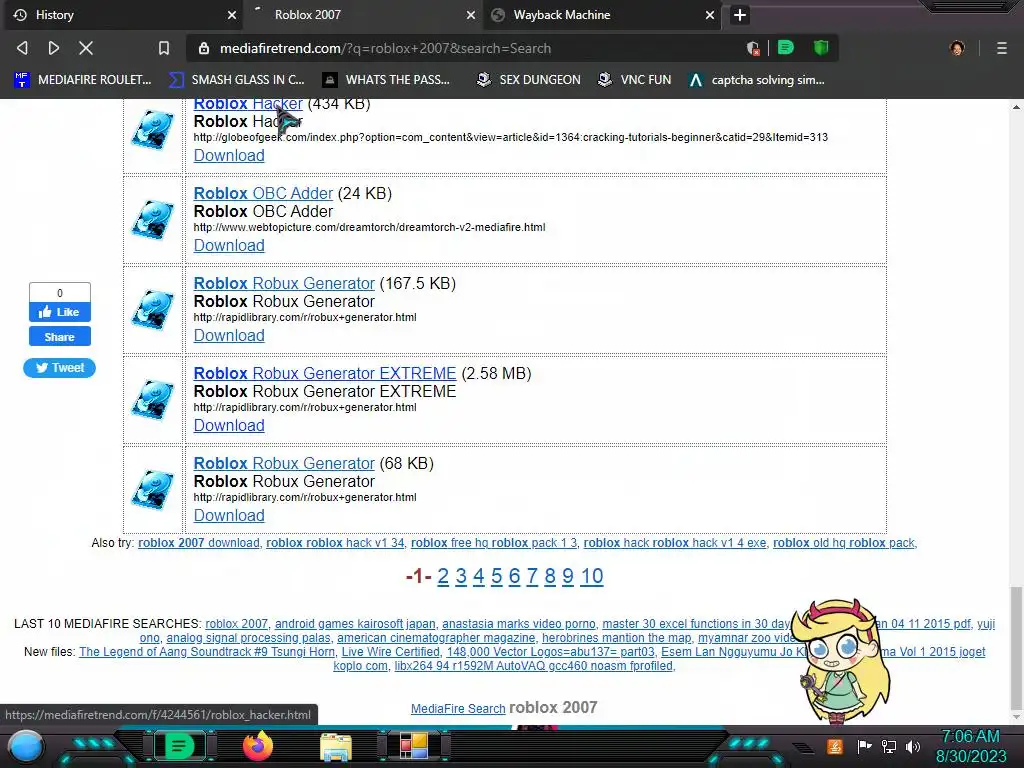Open Firefox from the taskbar
The width and height of the screenshot is (1024, 768).
[257, 746]
